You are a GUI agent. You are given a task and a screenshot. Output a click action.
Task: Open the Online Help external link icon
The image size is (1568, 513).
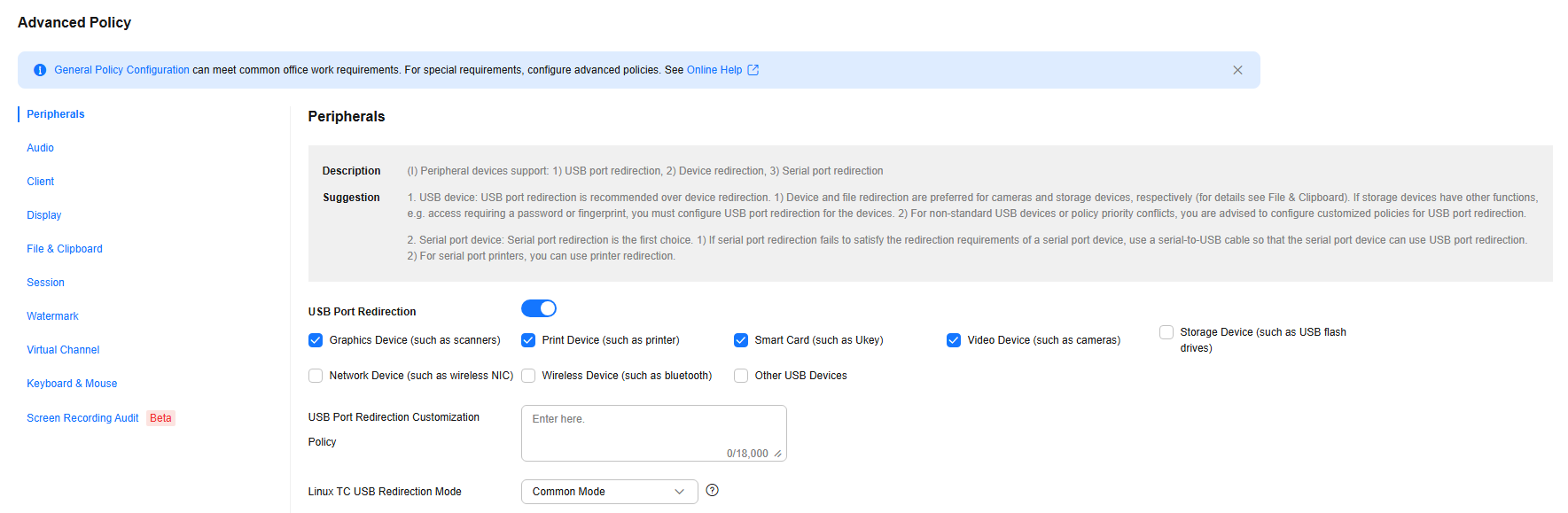click(x=753, y=70)
